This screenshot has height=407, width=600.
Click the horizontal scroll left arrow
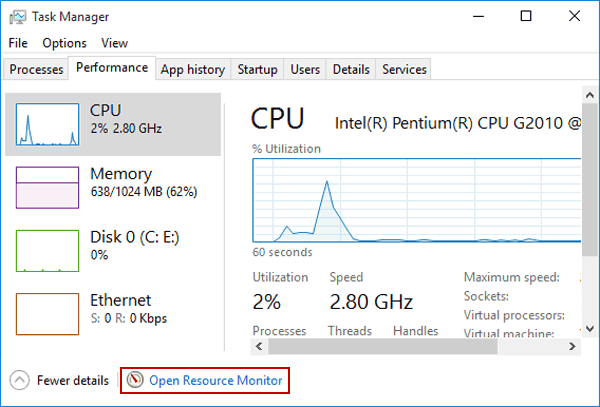click(x=259, y=347)
